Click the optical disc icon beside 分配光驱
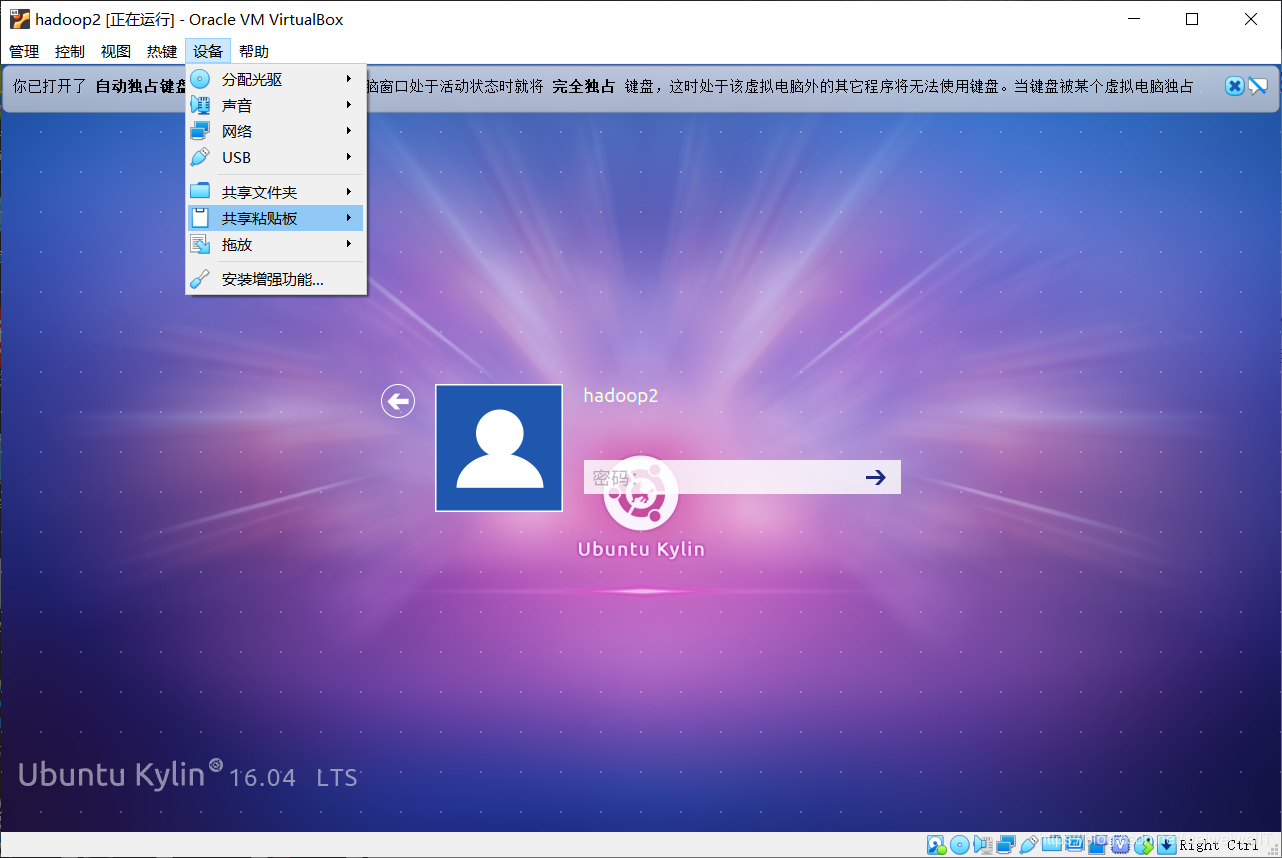The height and width of the screenshot is (858, 1282). pos(201,79)
